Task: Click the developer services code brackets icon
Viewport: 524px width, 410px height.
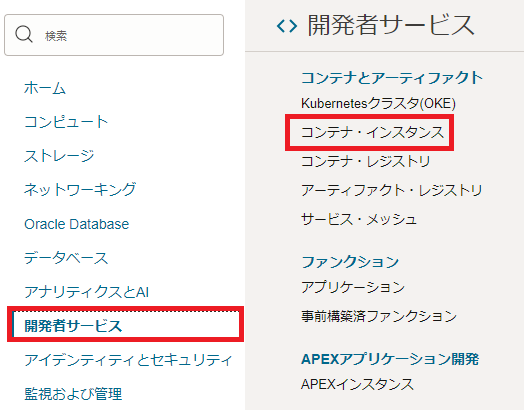Action: [x=287, y=26]
